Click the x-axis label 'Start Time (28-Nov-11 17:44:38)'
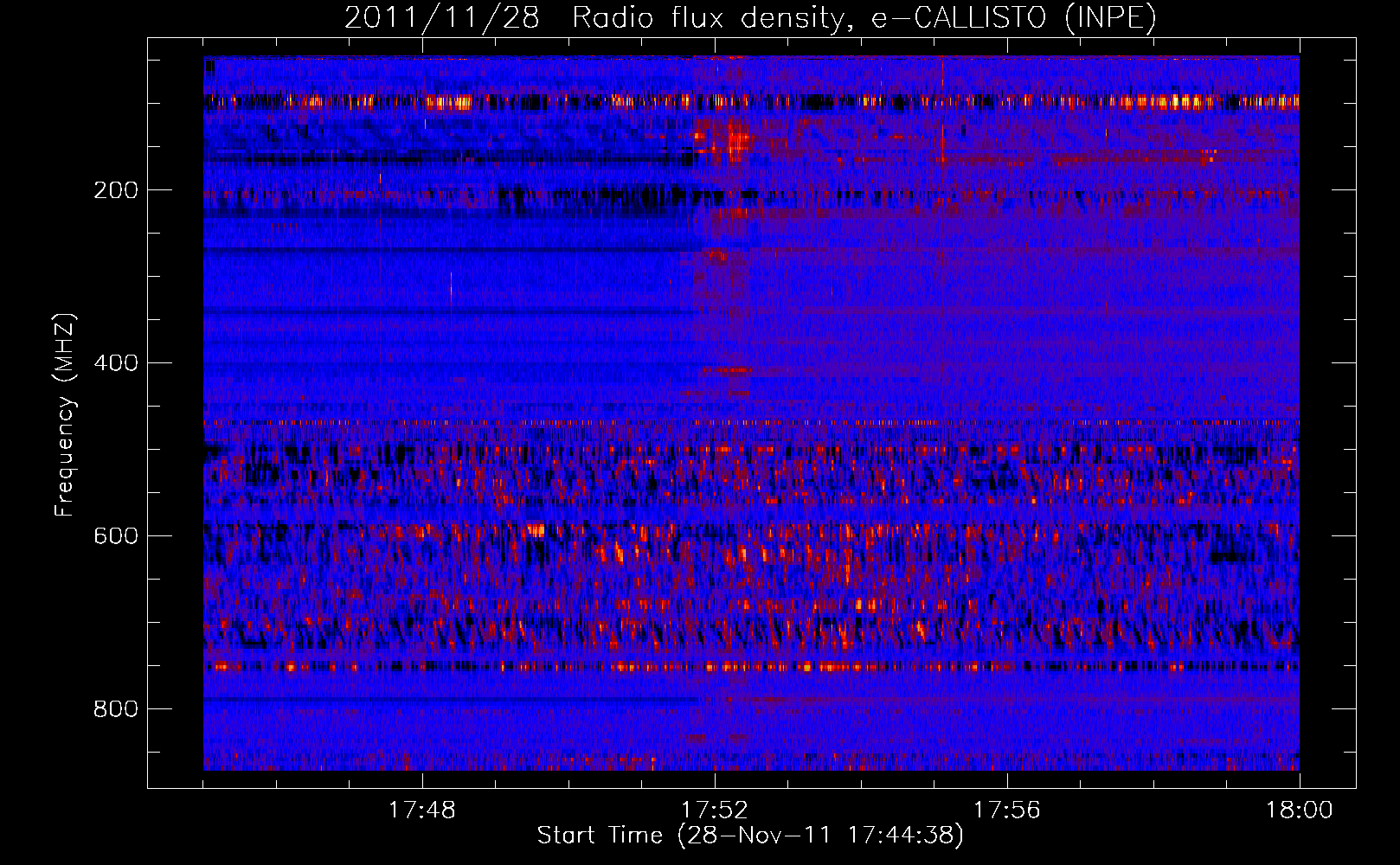Screen dimensions: 1400x865 [x=750, y=836]
